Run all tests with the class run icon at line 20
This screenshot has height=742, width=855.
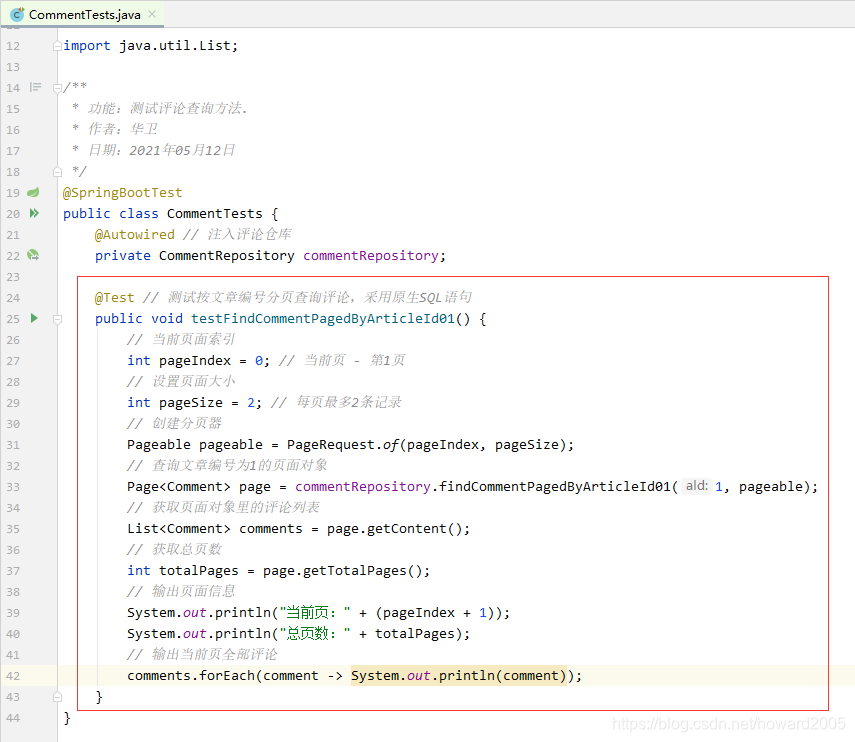tap(34, 213)
